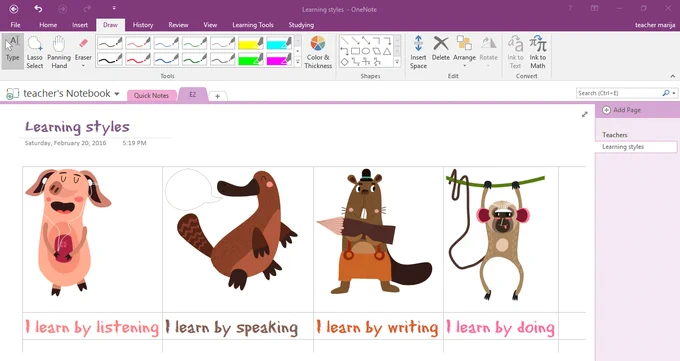Select the parallelogram shape
The image size is (680, 361).
click(376, 51)
